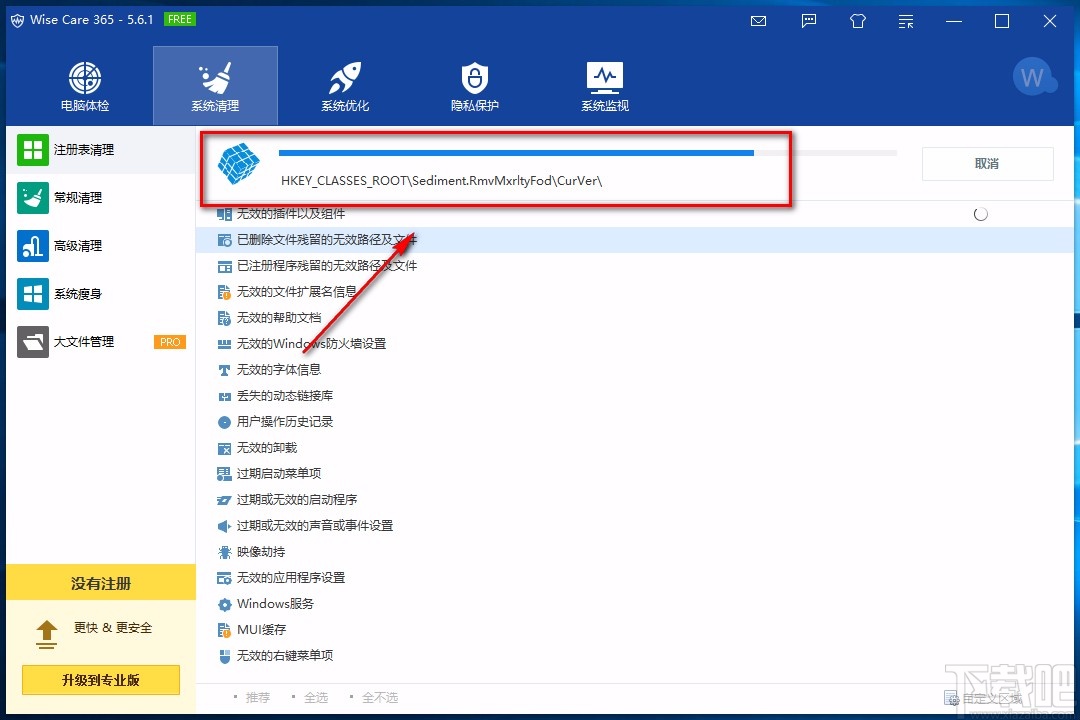Click icon of 用户操作历史记录
Viewport: 1080px width, 720px height.
(x=224, y=422)
